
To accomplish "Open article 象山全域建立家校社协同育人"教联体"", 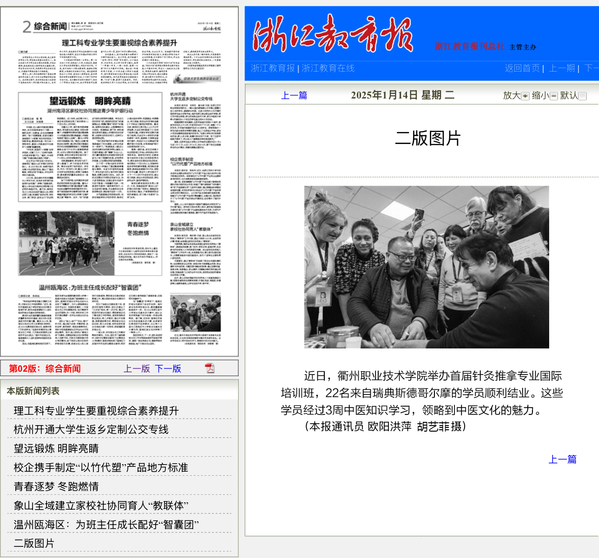I will [101, 506].
